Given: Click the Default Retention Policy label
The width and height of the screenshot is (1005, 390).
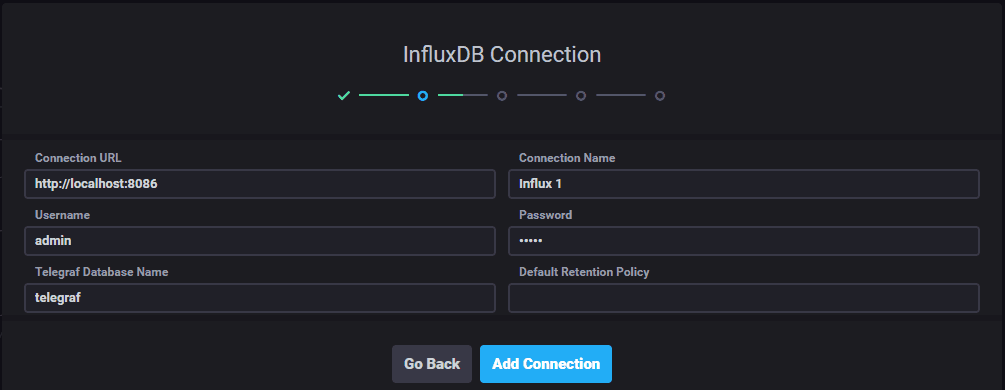Looking at the screenshot, I should click(584, 272).
